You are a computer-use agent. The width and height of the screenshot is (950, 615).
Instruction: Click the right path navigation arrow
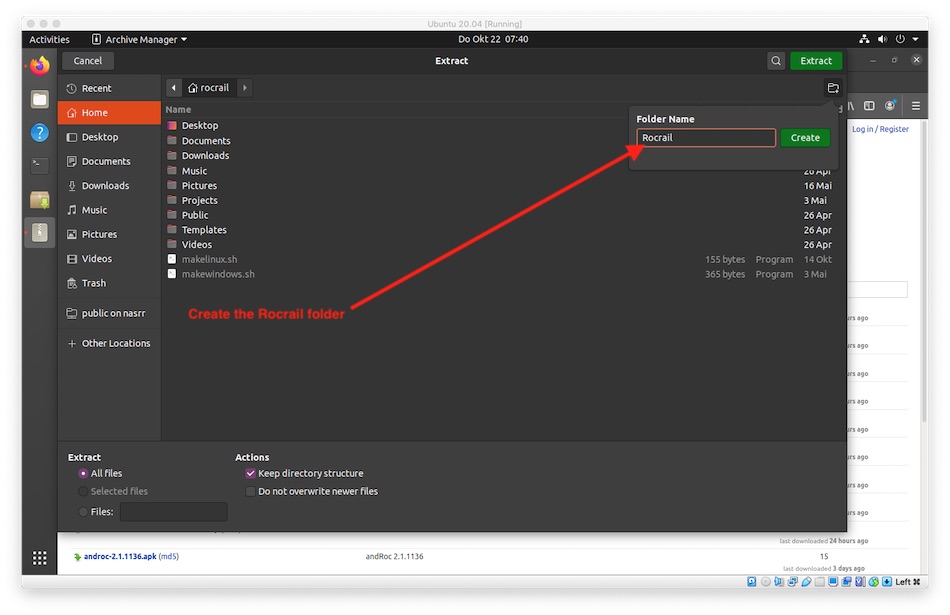click(x=244, y=88)
